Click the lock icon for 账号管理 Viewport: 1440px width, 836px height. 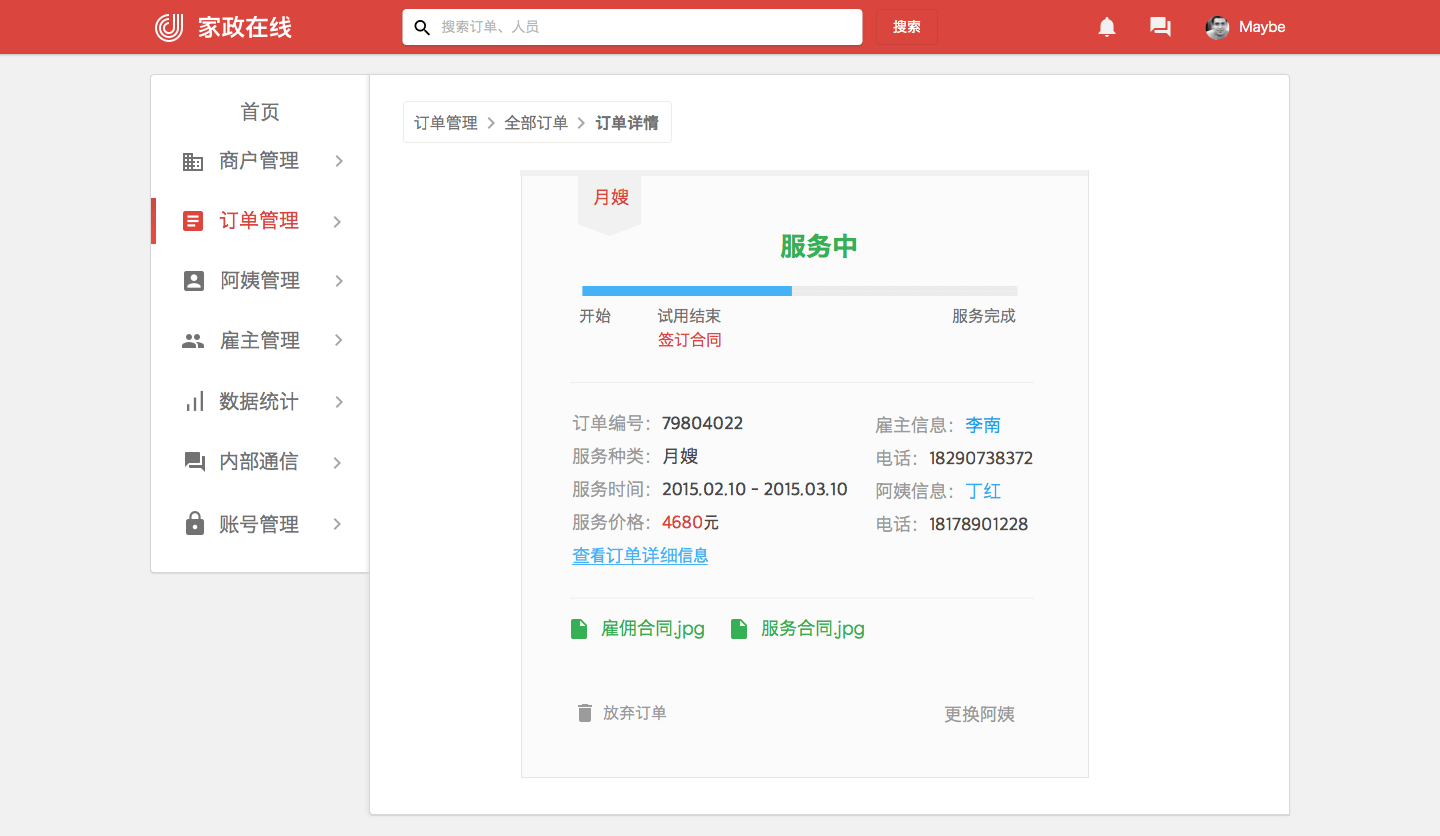click(x=194, y=524)
